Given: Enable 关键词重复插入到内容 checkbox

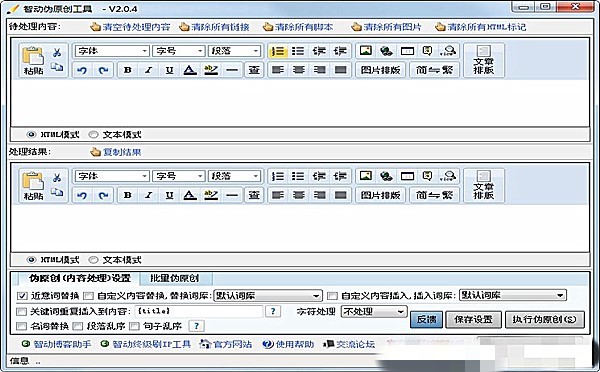Looking at the screenshot, I should 21,311.
